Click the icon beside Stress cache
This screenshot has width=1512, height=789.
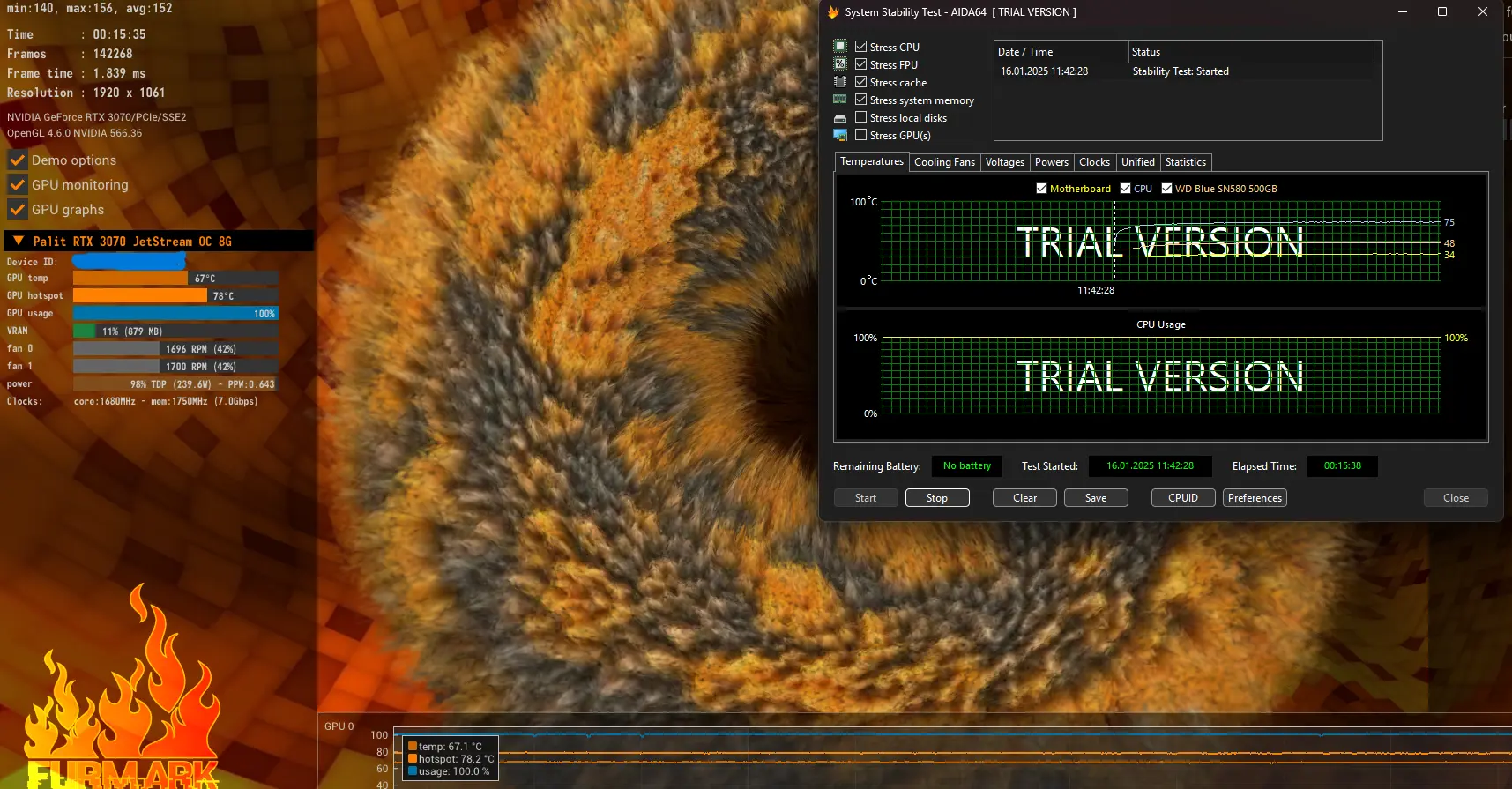pyautogui.click(x=840, y=82)
